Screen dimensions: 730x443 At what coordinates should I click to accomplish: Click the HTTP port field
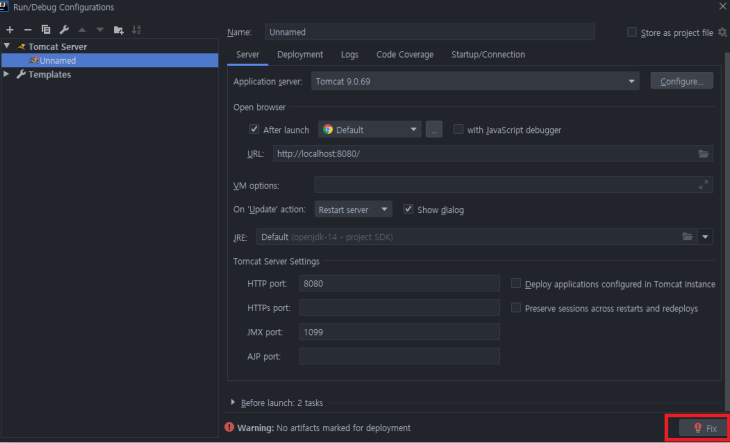(399, 283)
